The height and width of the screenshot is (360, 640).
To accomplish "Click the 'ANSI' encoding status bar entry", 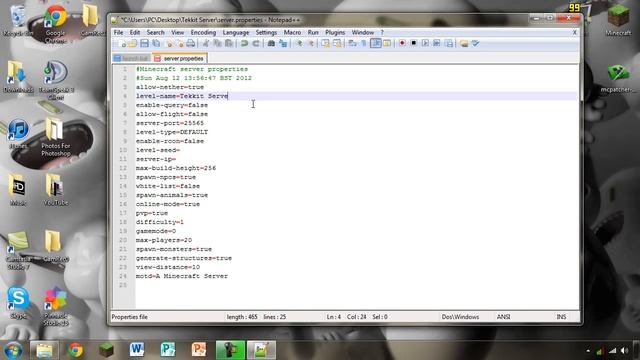I will (x=503, y=317).
